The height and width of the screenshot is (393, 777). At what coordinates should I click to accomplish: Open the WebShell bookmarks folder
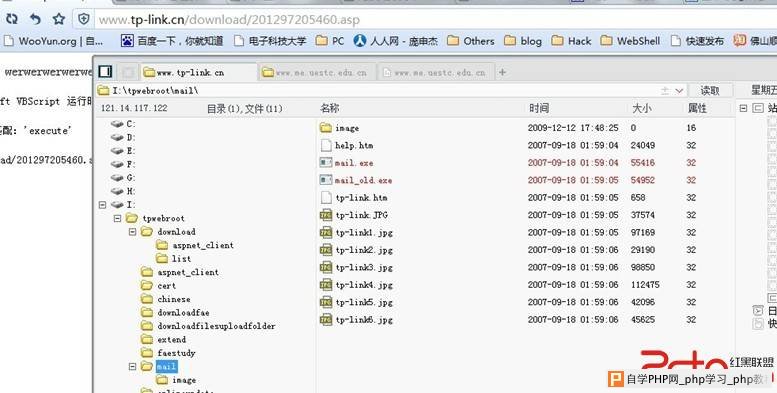(x=630, y=41)
